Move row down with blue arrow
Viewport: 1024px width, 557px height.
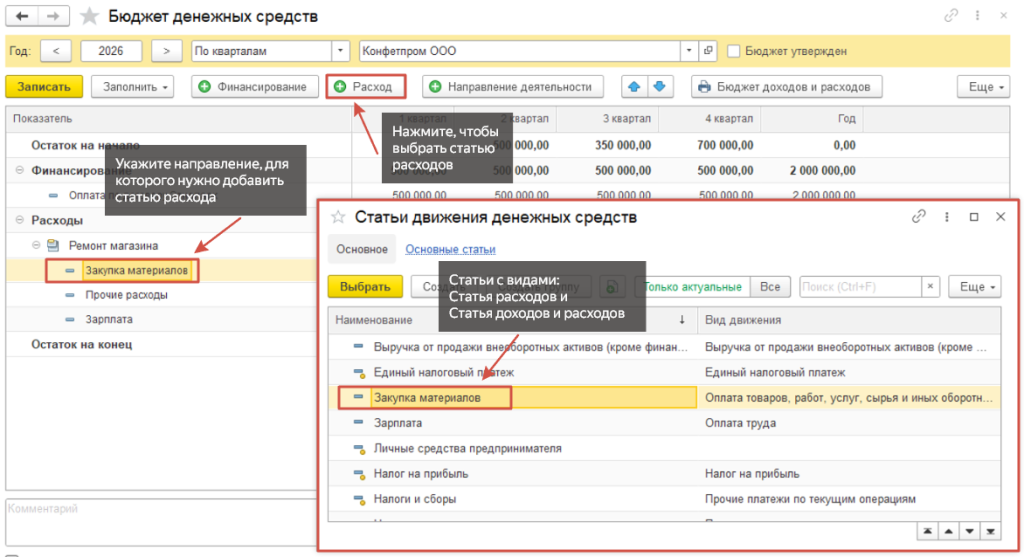660,87
